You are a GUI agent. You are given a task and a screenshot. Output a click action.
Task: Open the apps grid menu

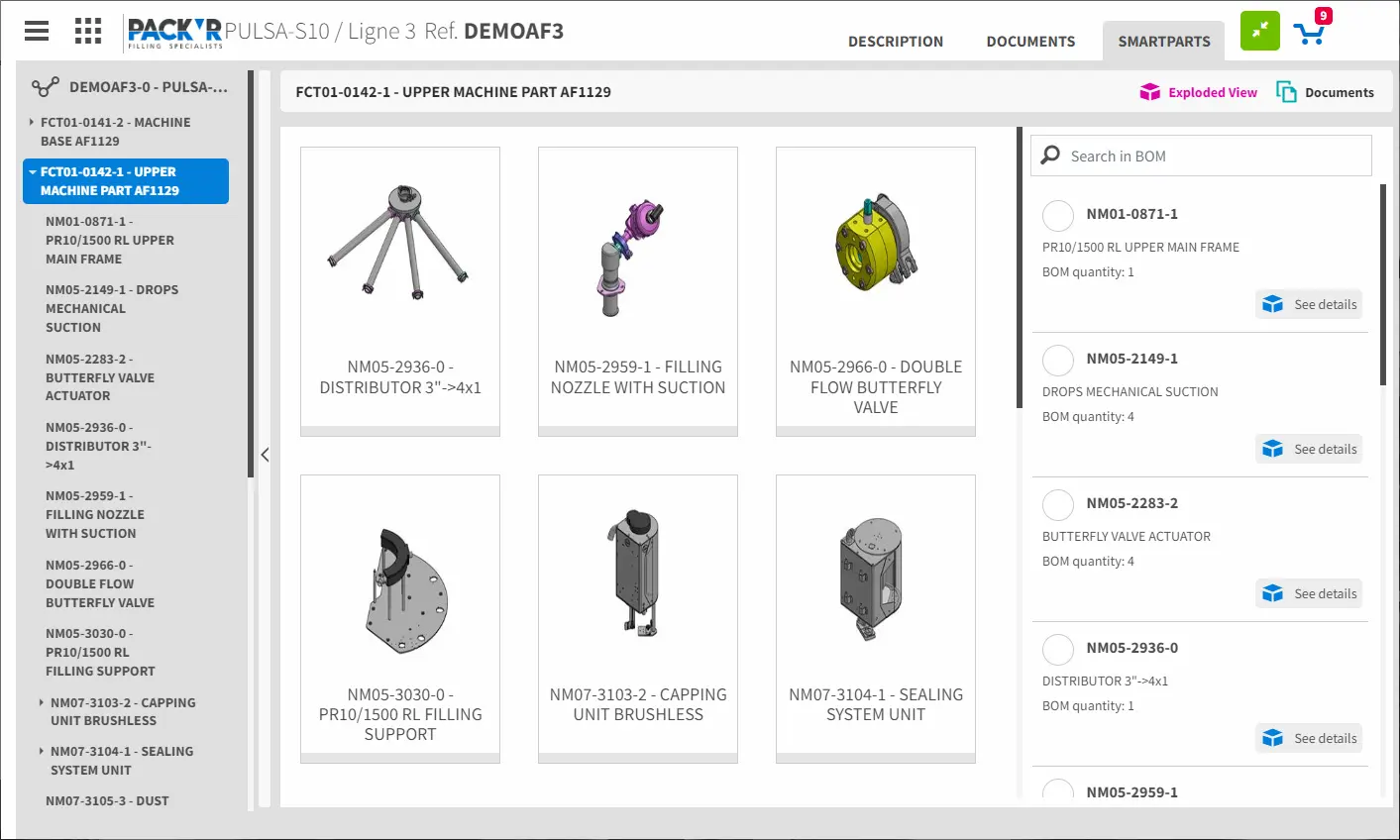coord(88,31)
